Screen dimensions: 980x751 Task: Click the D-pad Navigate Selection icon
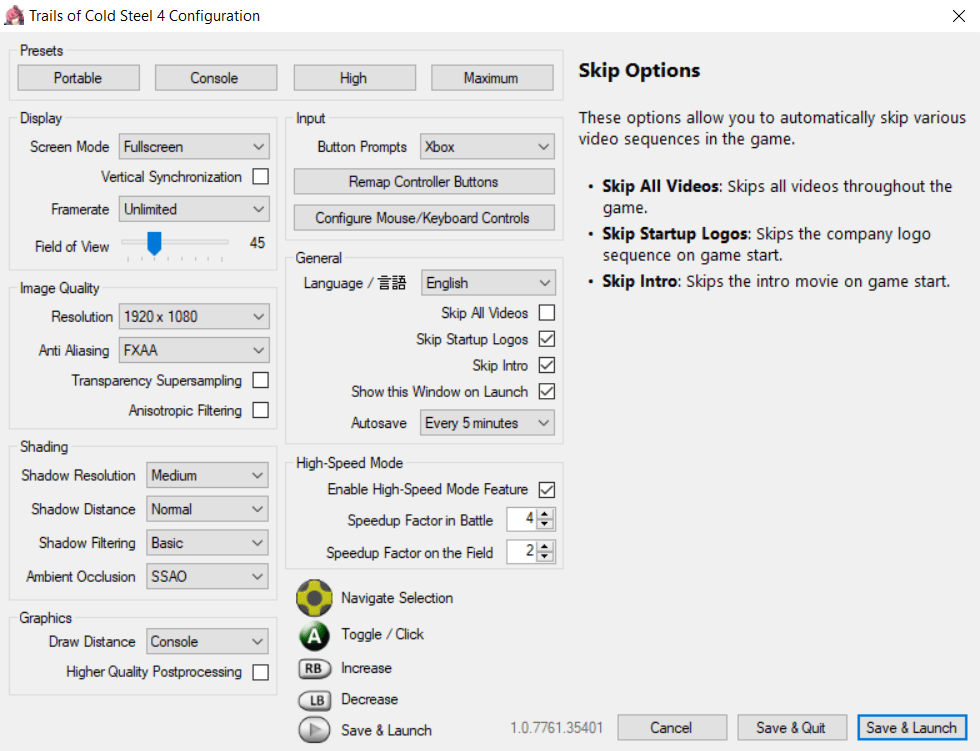pyautogui.click(x=314, y=598)
